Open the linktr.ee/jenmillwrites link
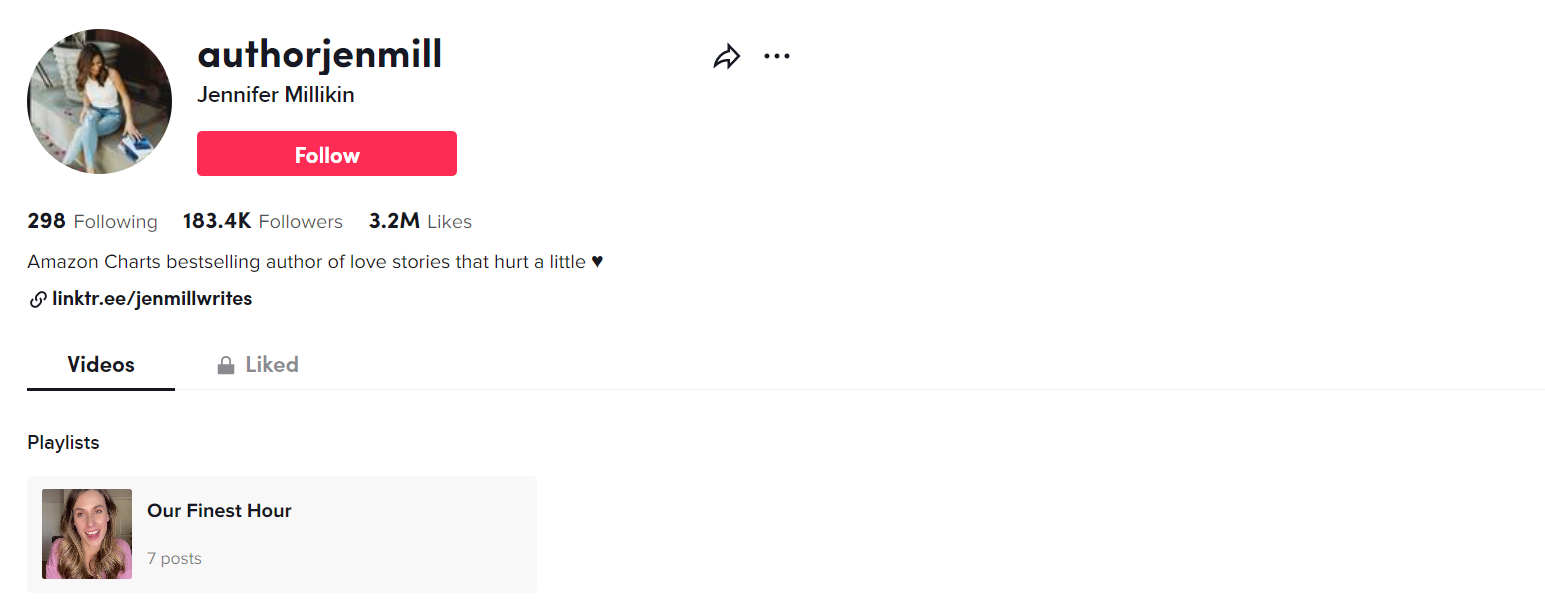 152,299
